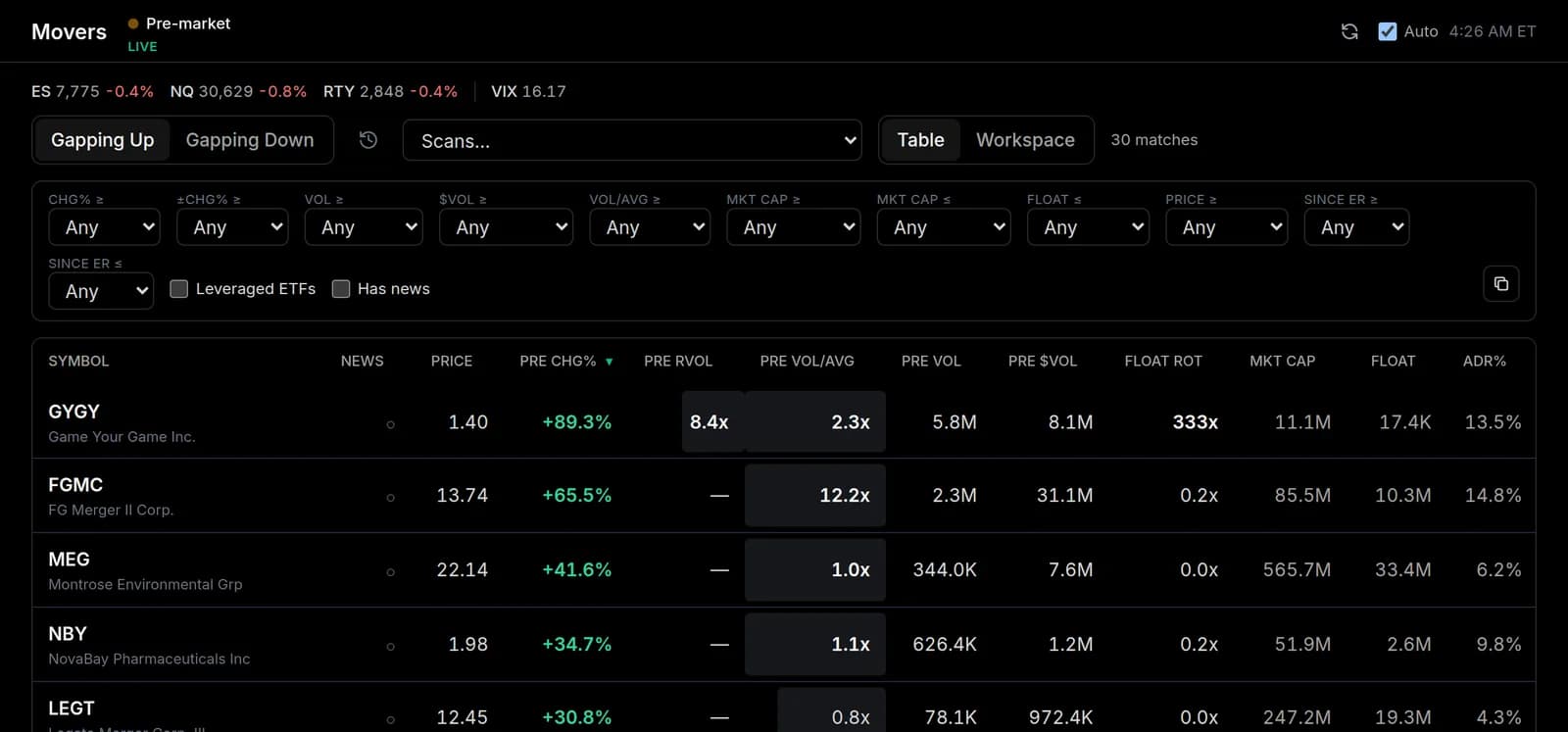Sort by the PRE VOL column header
The width and height of the screenshot is (1568, 732).
(x=931, y=362)
